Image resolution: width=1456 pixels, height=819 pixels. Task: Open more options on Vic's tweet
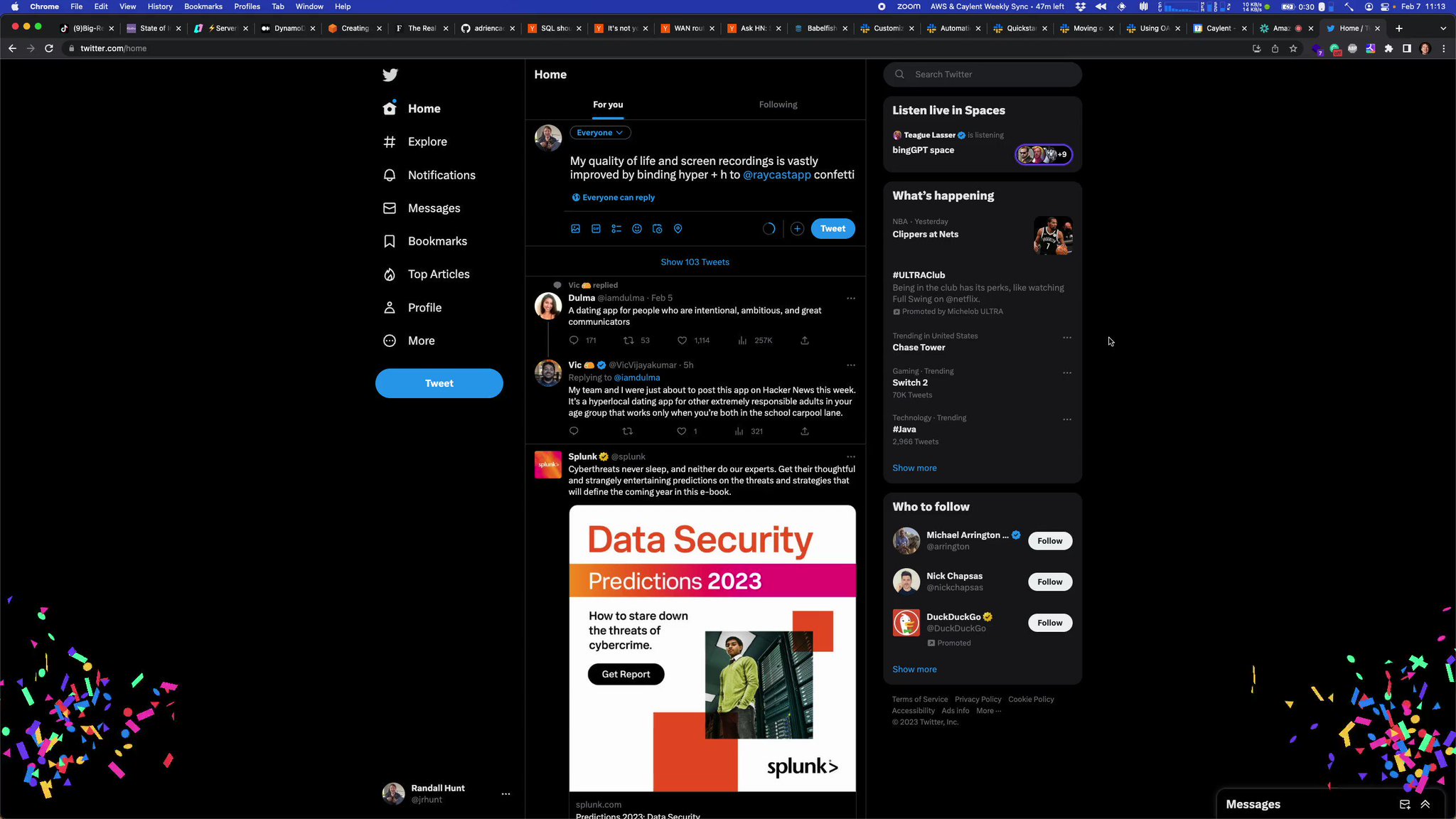coord(851,365)
